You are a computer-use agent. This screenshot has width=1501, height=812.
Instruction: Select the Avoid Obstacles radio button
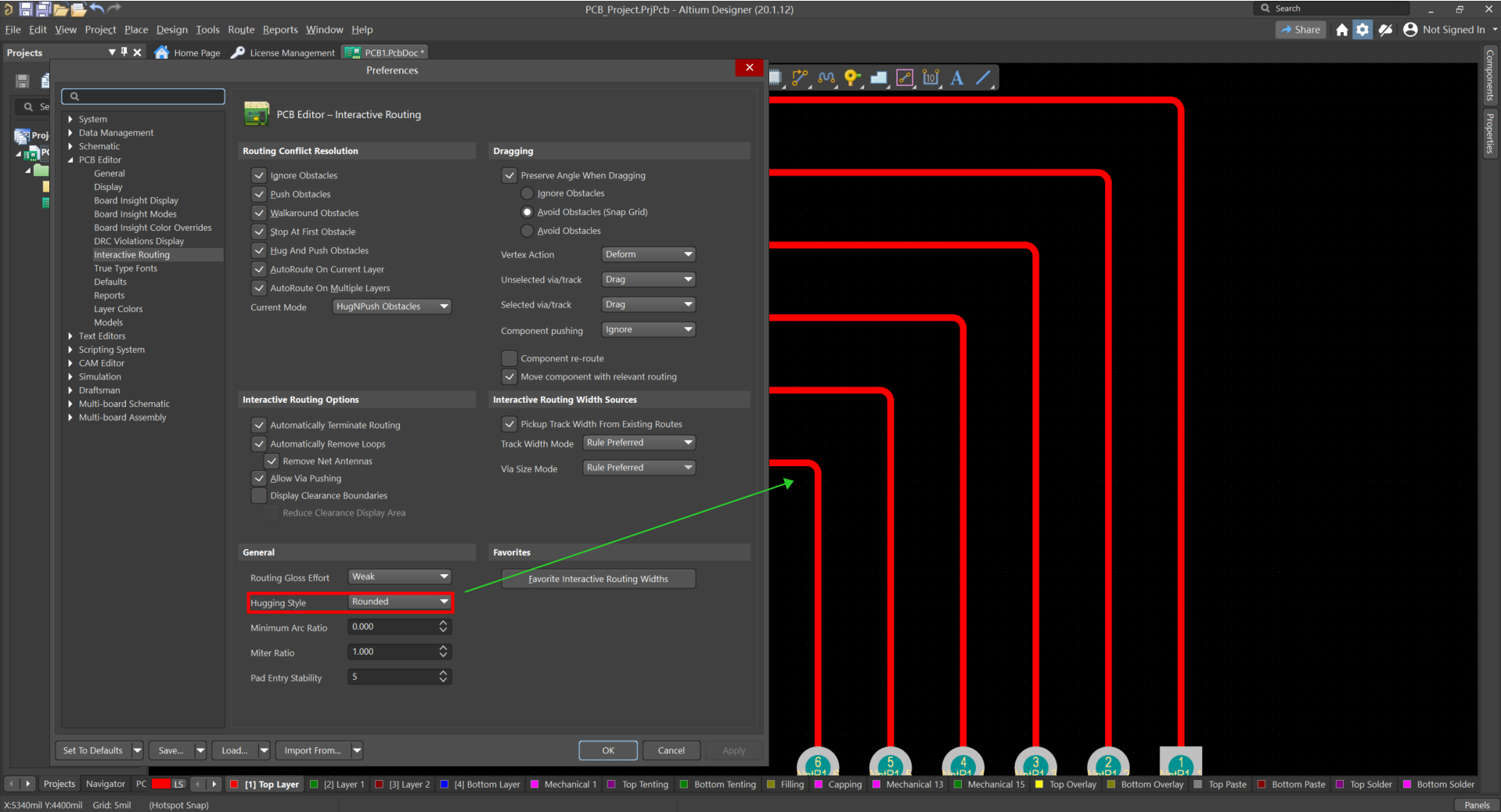click(527, 231)
